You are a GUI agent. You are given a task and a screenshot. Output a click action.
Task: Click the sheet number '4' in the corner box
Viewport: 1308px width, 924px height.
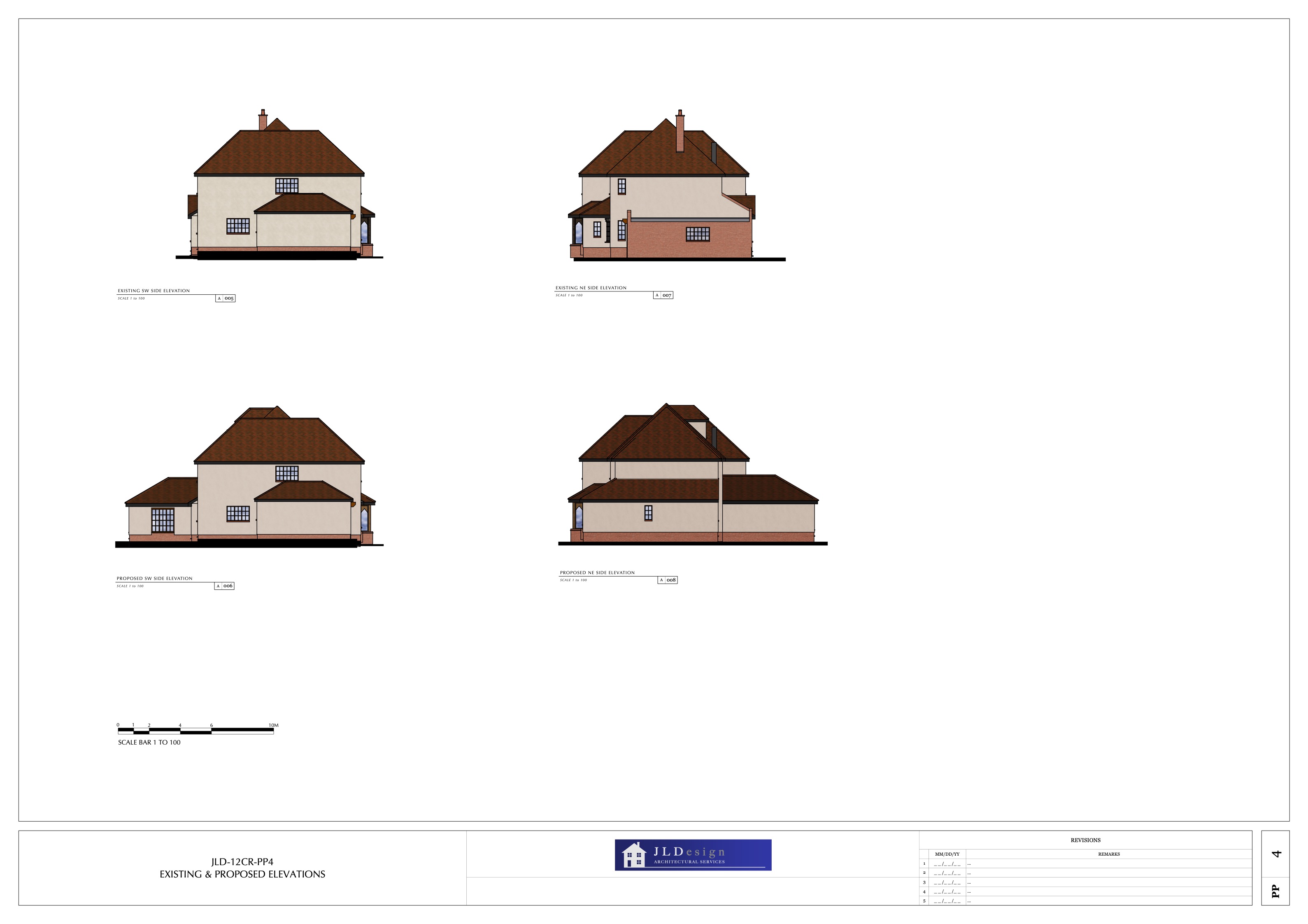1276,853
